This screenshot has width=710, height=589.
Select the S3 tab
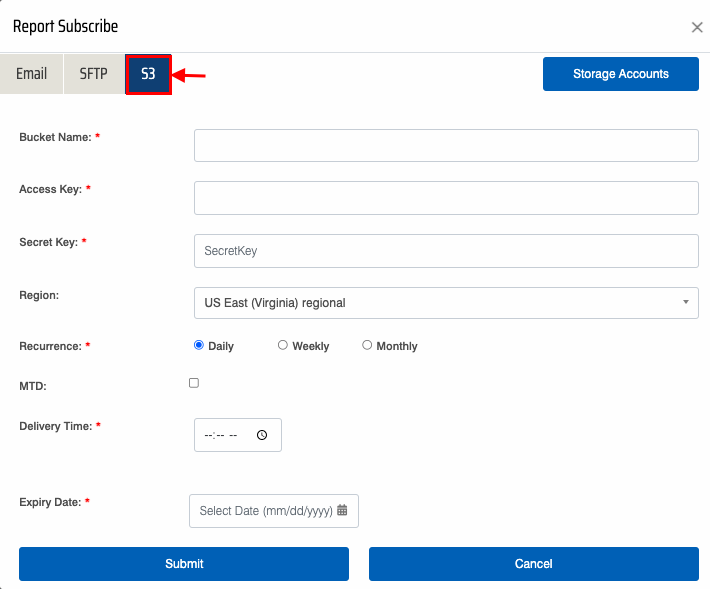[148, 74]
